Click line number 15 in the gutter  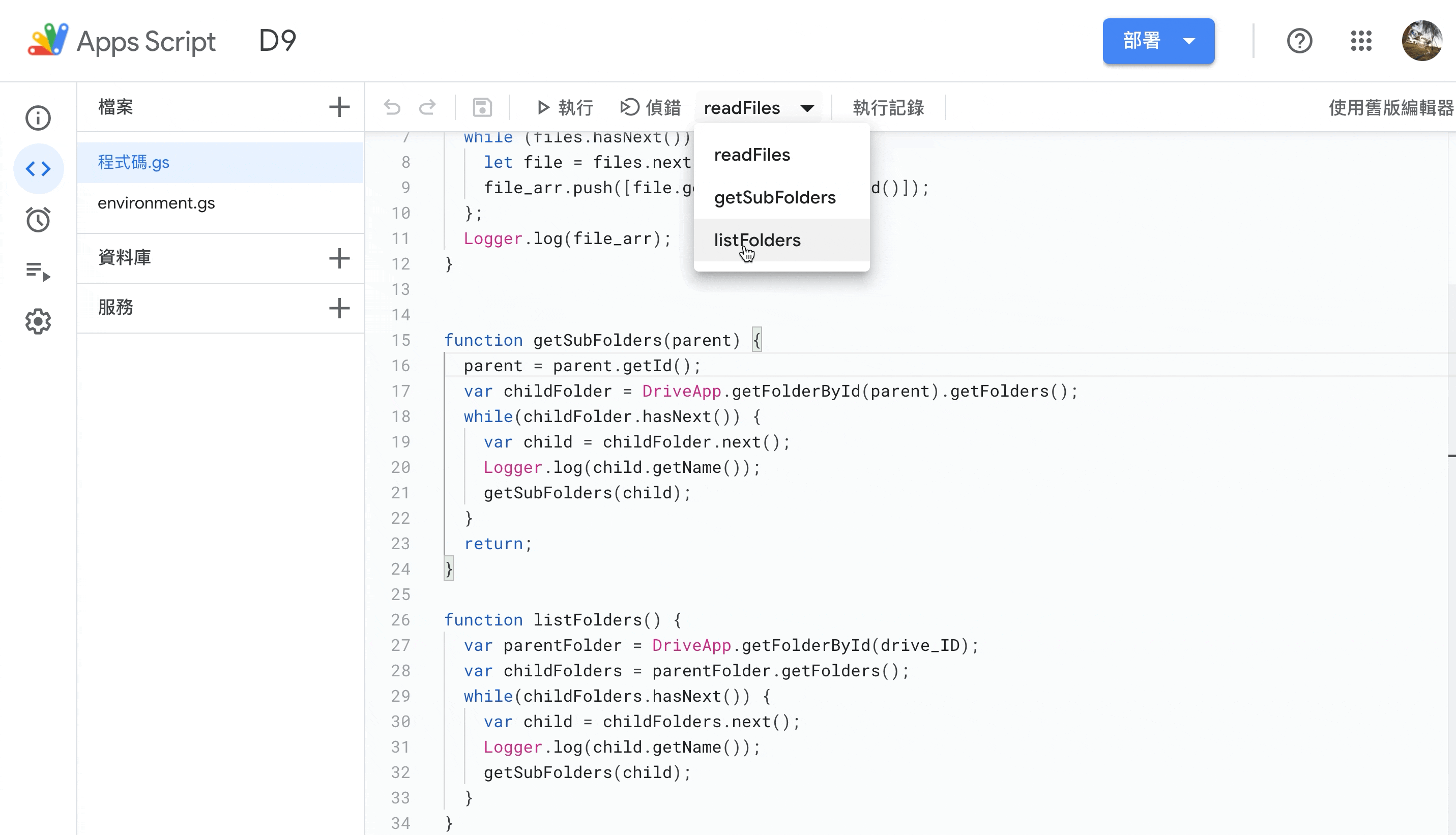pyautogui.click(x=401, y=340)
